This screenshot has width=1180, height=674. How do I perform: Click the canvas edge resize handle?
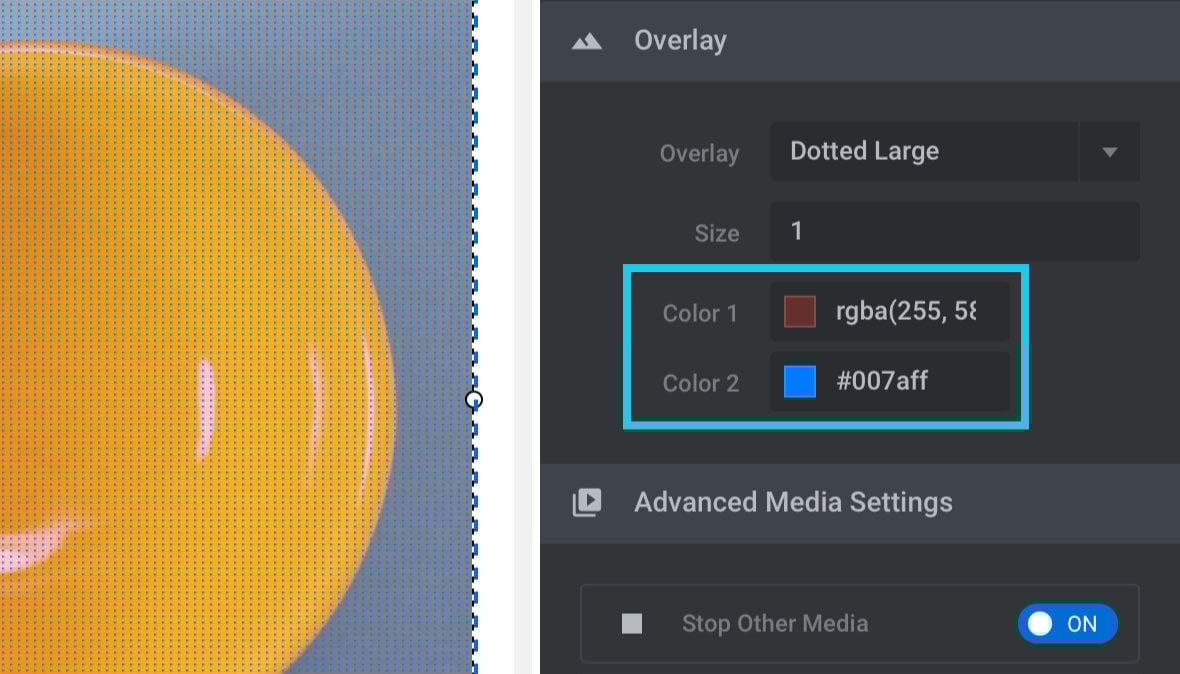point(474,400)
